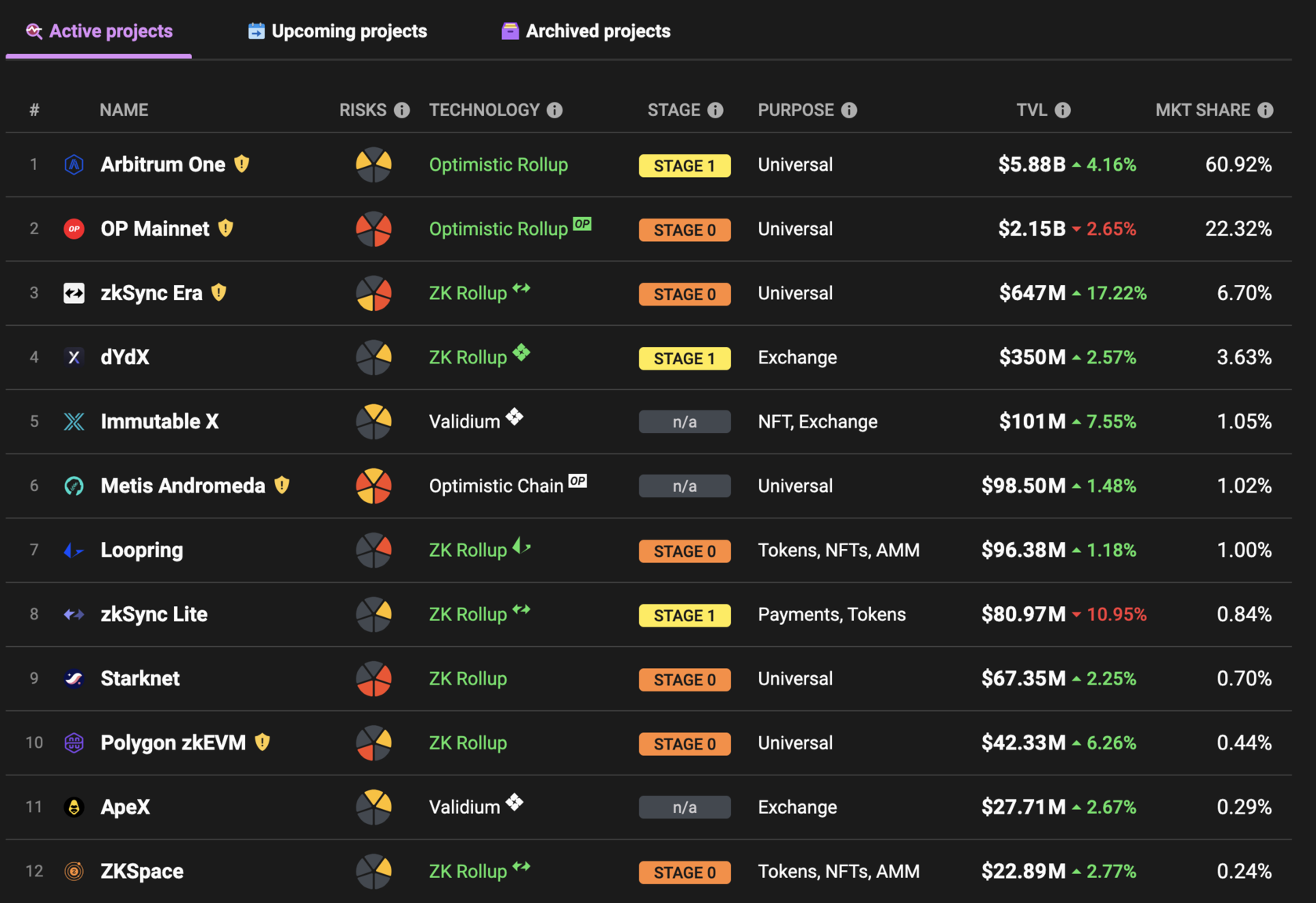Click the Polygon zkEVM logo icon
Image resolution: width=1316 pixels, height=903 pixels.
(74, 742)
